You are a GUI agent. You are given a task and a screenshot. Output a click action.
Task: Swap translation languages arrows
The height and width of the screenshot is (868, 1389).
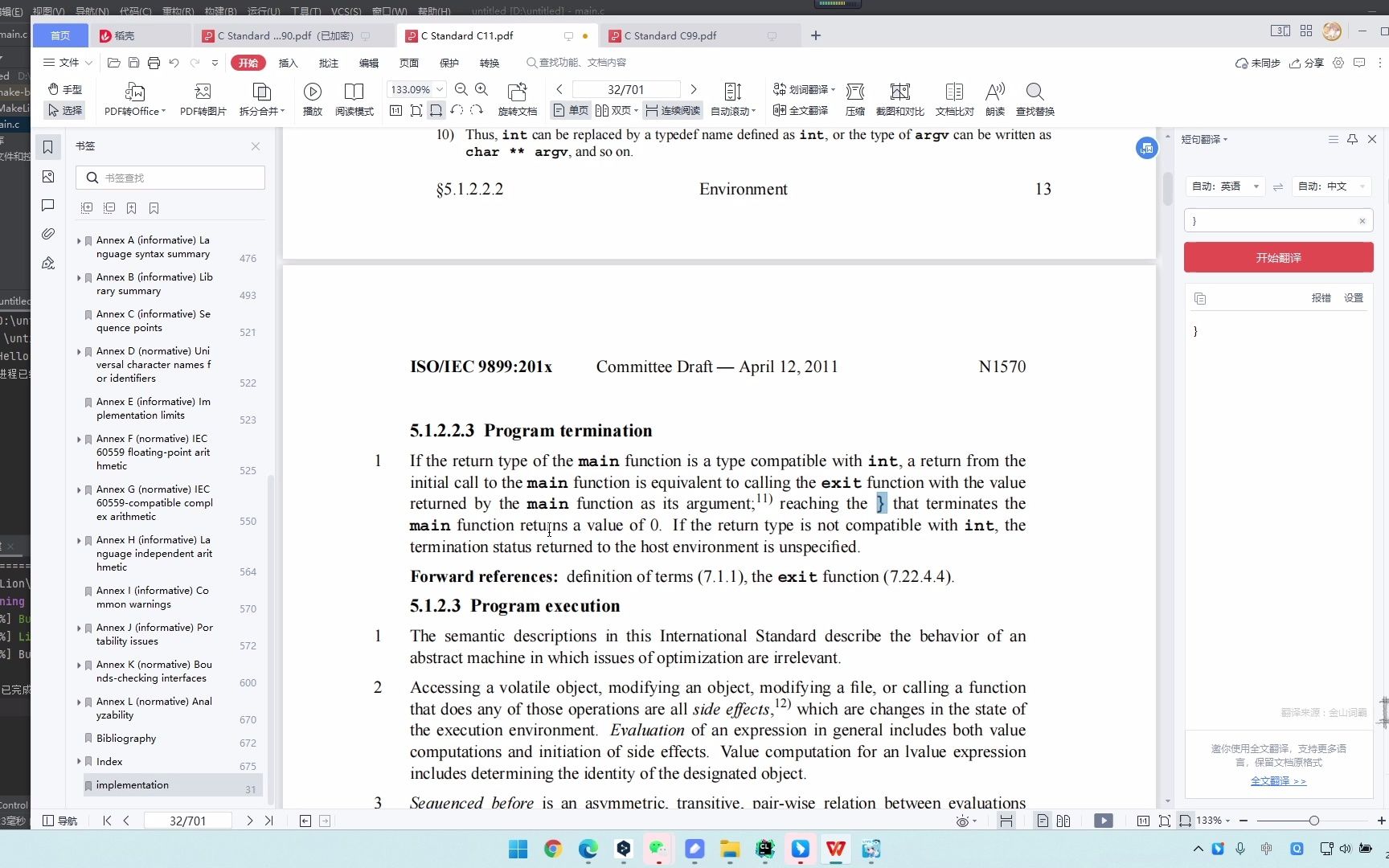click(x=1278, y=186)
